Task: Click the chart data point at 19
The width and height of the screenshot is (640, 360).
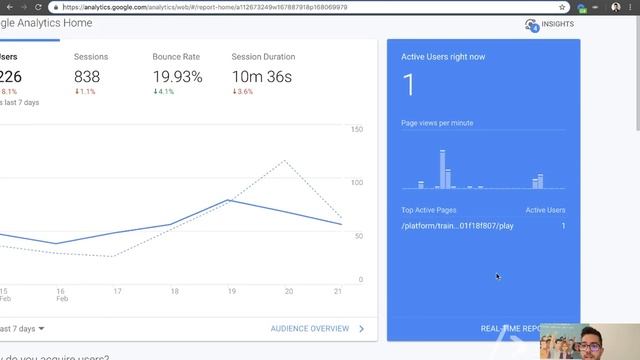Action: click(229, 200)
